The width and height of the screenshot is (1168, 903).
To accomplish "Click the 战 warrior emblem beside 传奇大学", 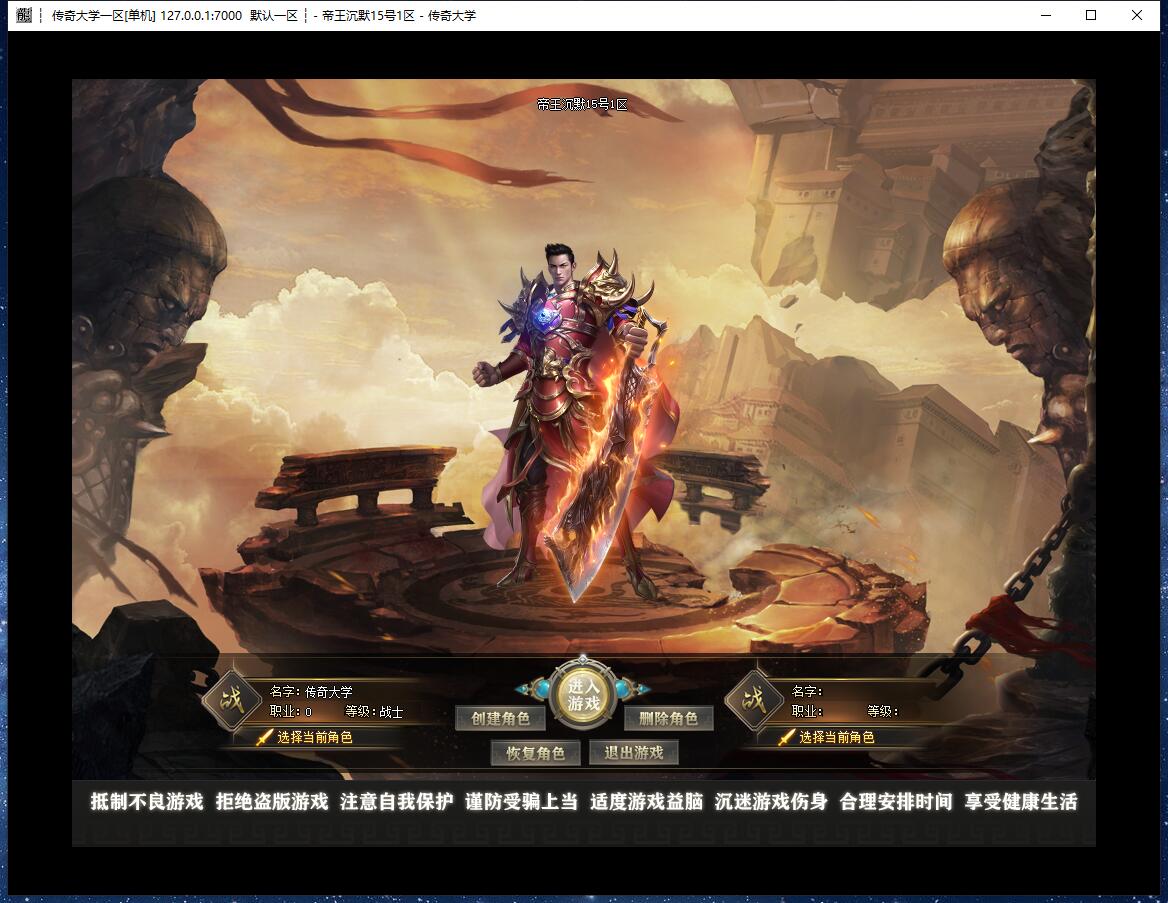I will coord(232,700).
